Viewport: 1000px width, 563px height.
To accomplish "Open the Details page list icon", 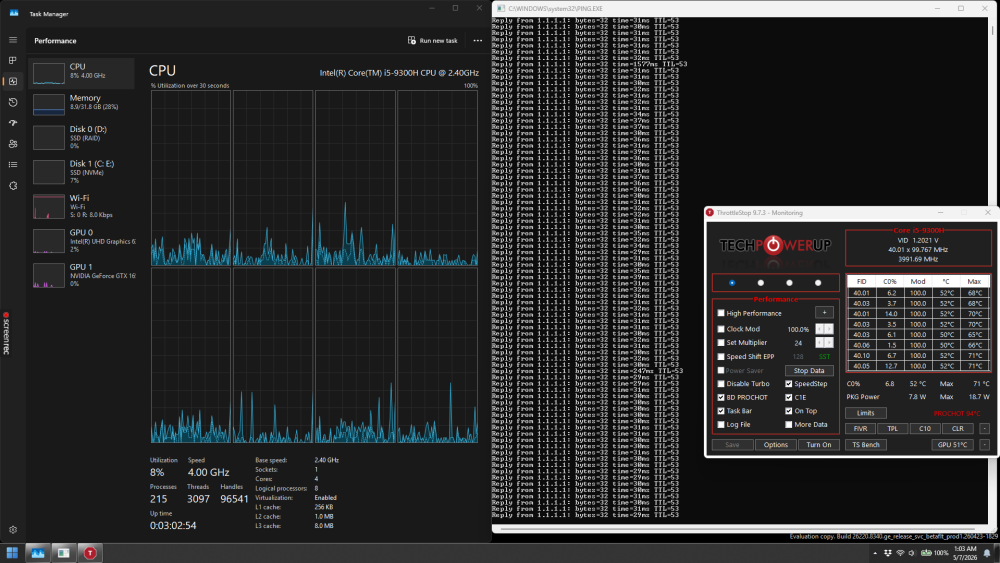I will point(13,165).
